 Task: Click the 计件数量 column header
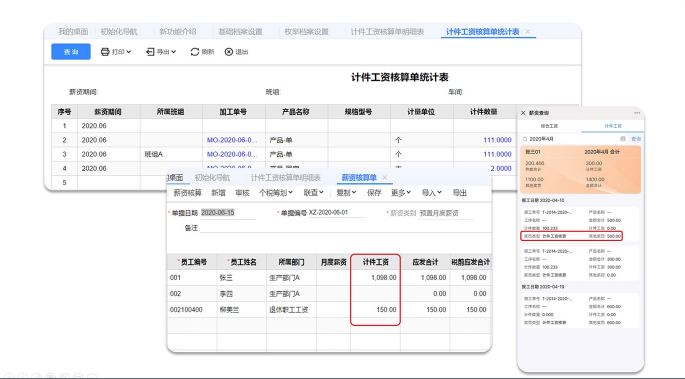tap(484, 112)
